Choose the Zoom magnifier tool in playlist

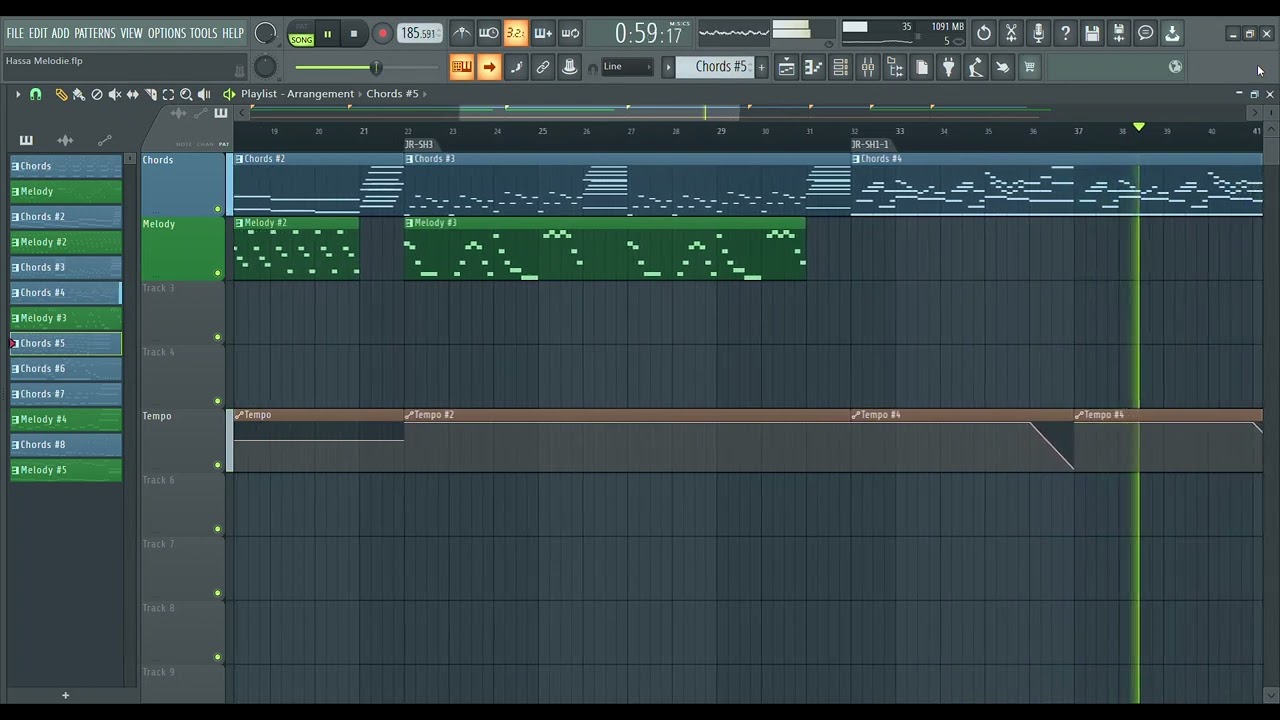pos(186,94)
